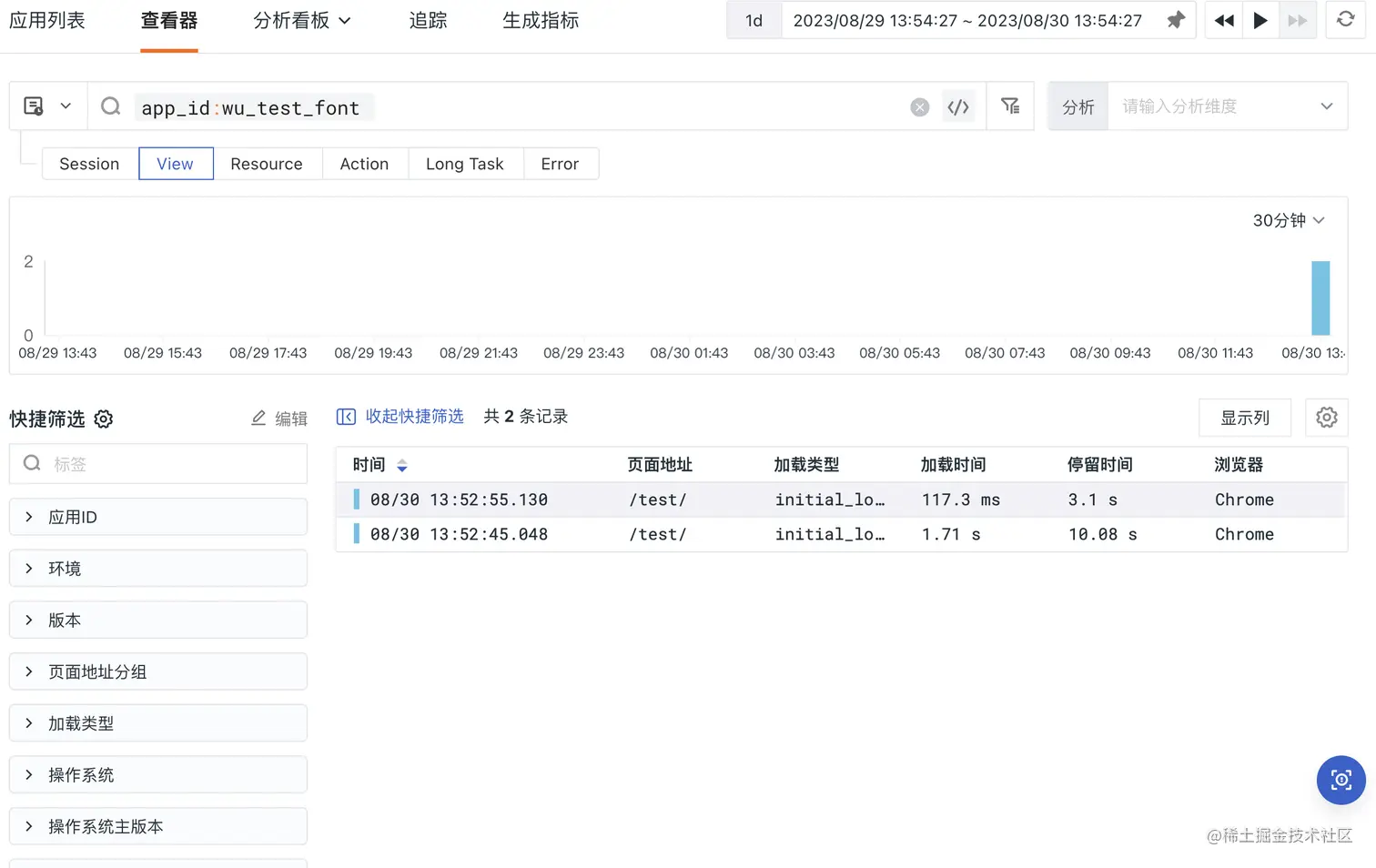Step the time range backward
Image resolution: width=1376 pixels, height=868 pixels.
point(1224,20)
